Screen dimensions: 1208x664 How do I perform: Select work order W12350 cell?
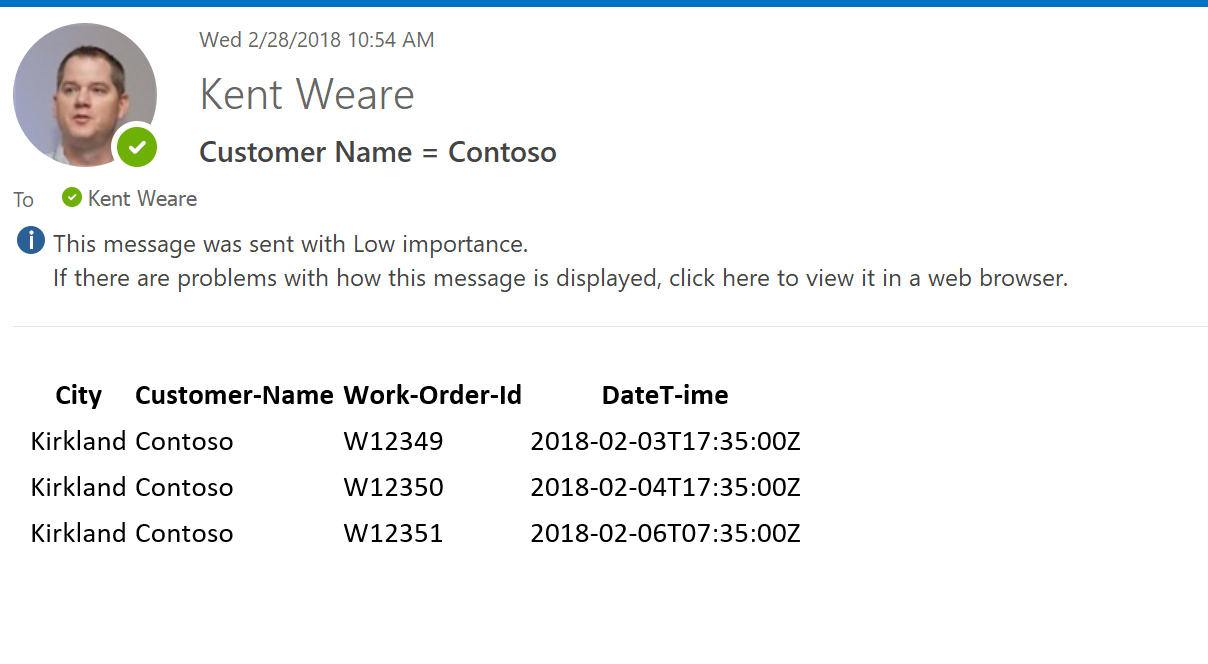point(393,487)
